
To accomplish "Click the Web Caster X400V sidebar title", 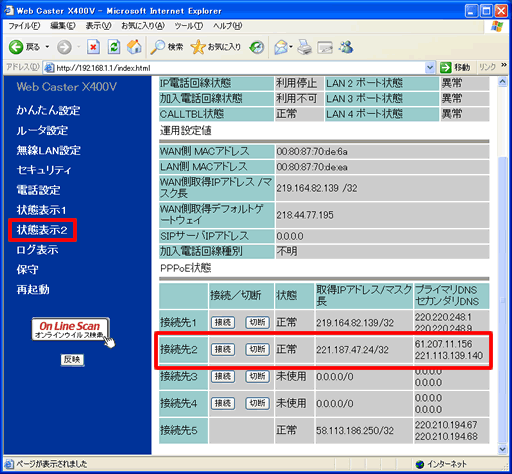I will tap(67, 87).
